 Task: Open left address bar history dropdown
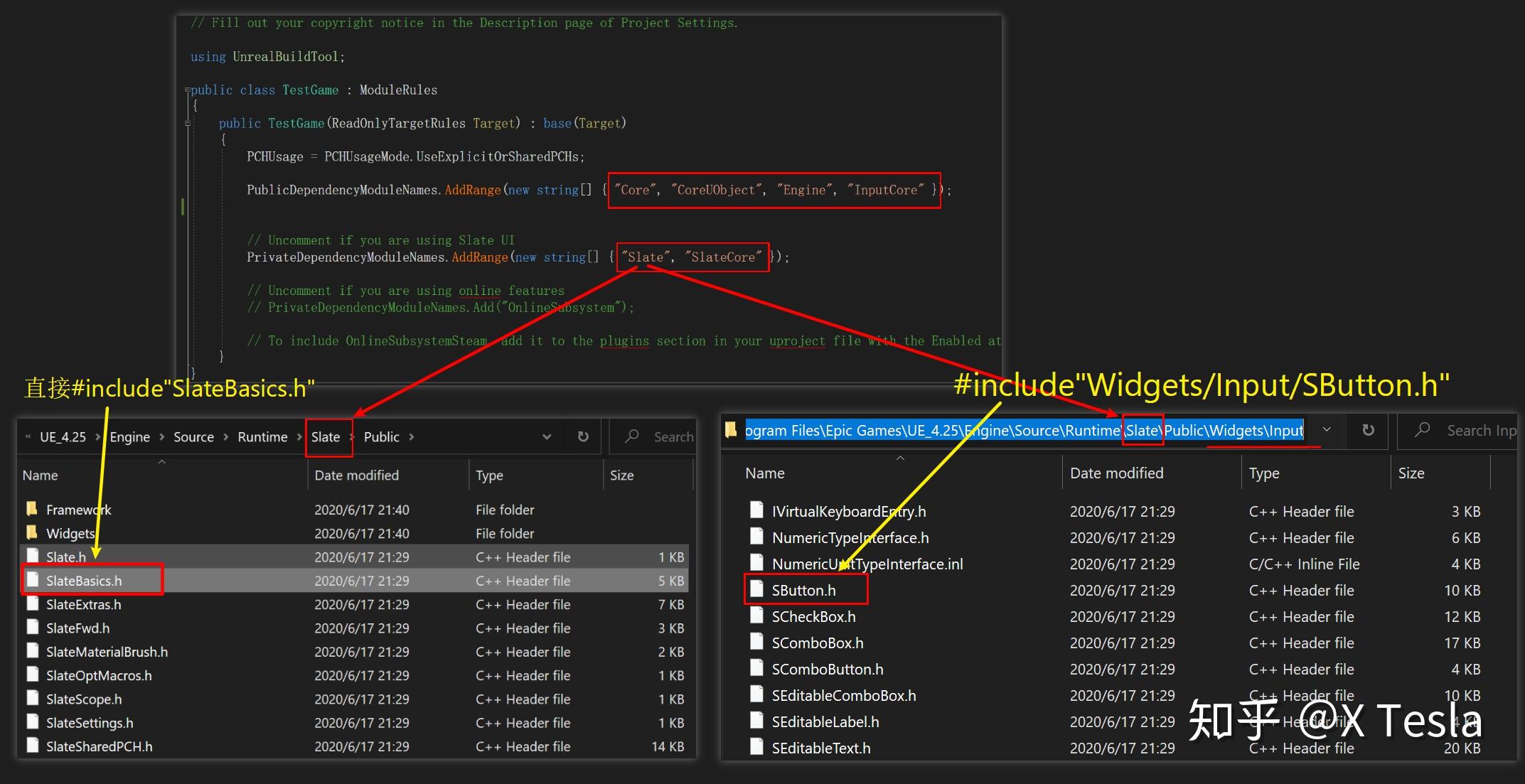point(547,436)
